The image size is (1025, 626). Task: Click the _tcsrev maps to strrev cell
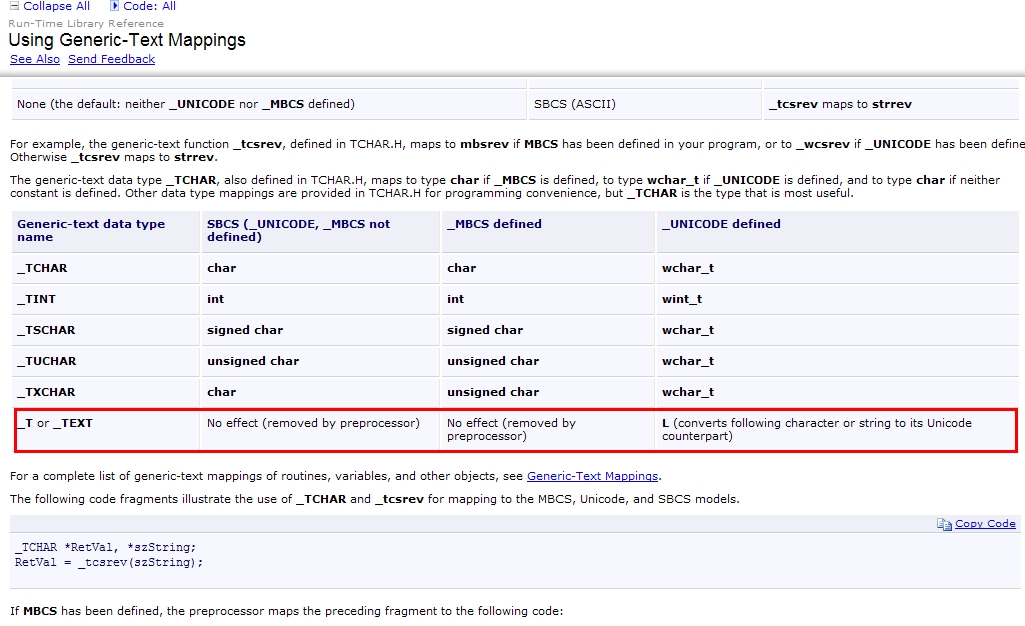[x=890, y=104]
